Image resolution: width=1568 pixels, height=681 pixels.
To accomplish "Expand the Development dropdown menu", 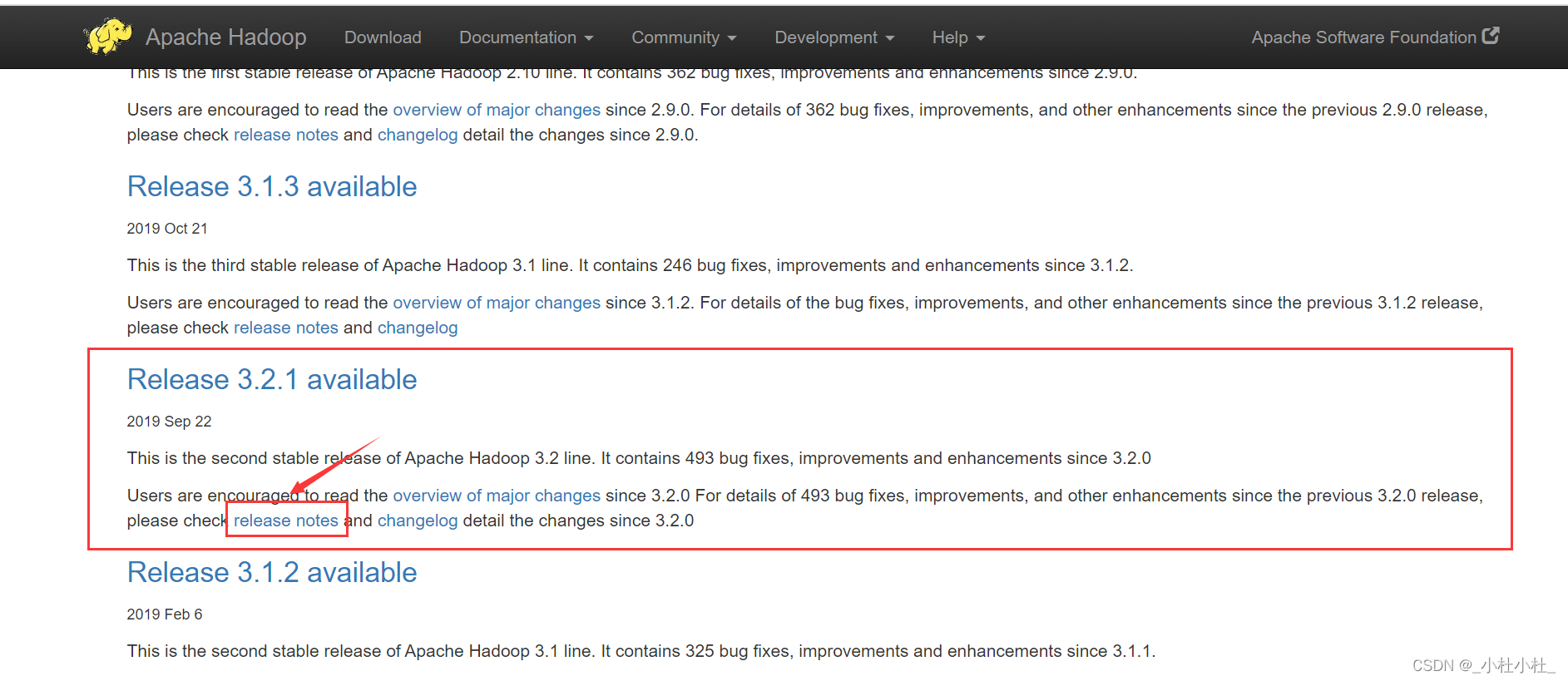I will click(x=834, y=37).
